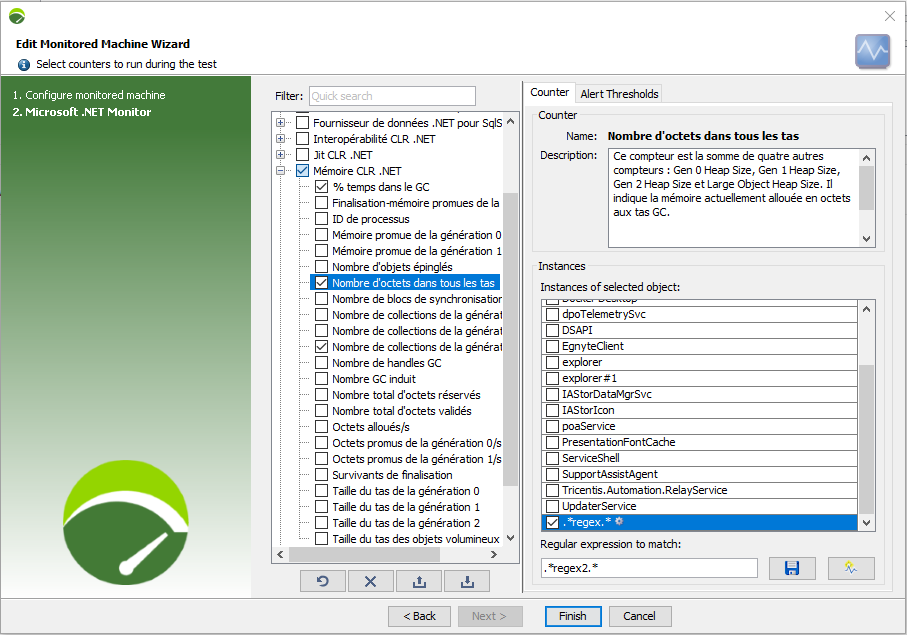
Task: Click the download/import counters icon button
Action: (467, 581)
